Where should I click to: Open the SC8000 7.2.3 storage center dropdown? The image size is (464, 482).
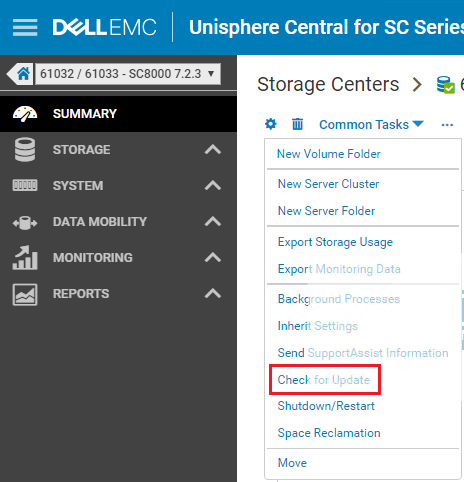click(x=128, y=74)
